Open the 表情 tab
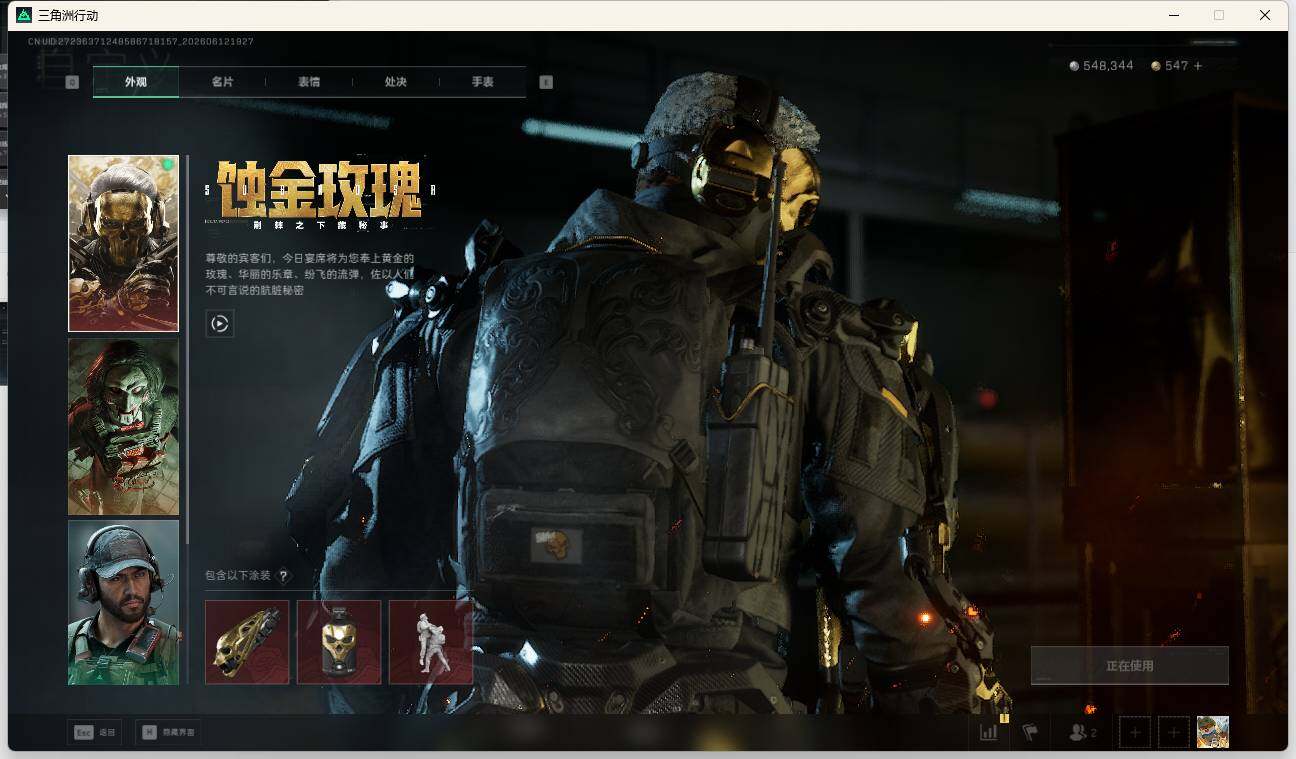Screen dimensions: 1296x759 click(309, 82)
